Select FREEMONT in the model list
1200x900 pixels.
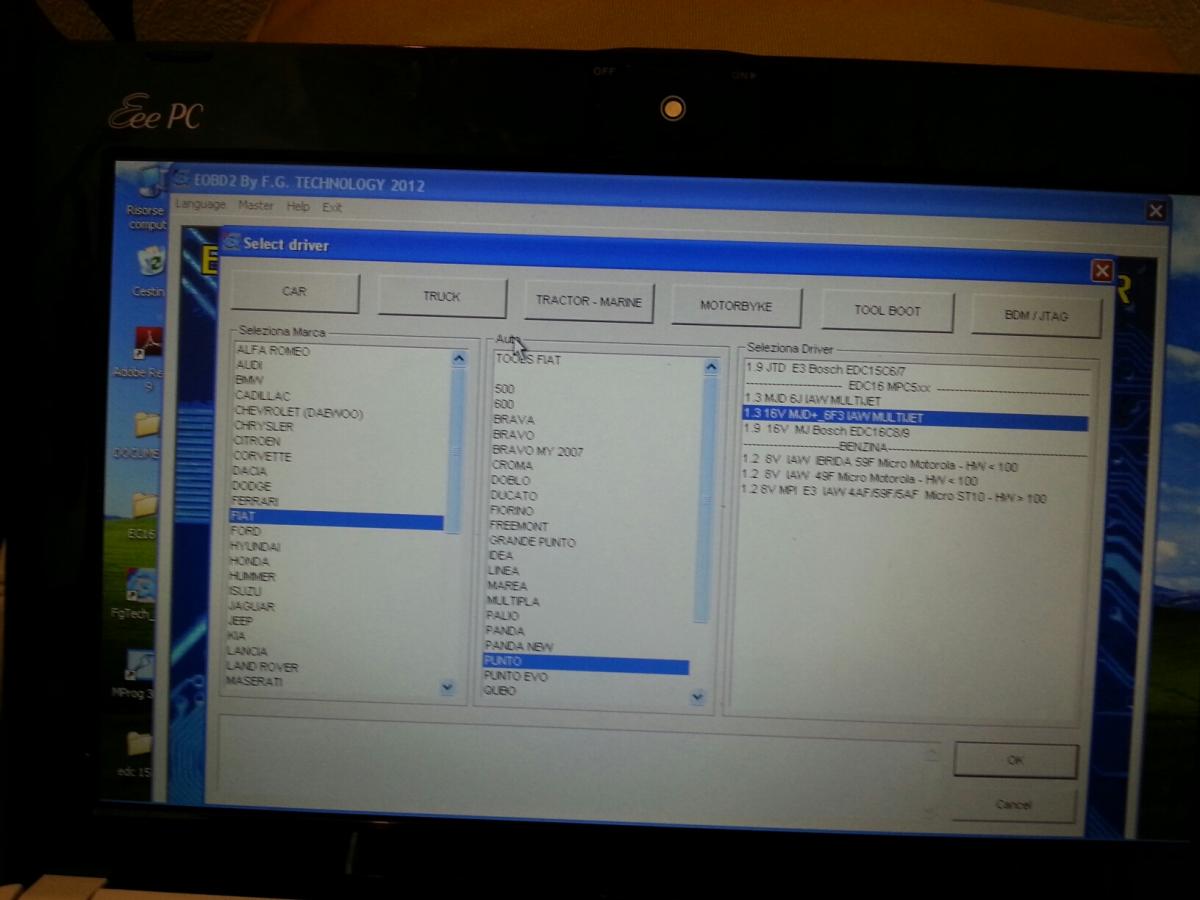pyautogui.click(x=518, y=526)
